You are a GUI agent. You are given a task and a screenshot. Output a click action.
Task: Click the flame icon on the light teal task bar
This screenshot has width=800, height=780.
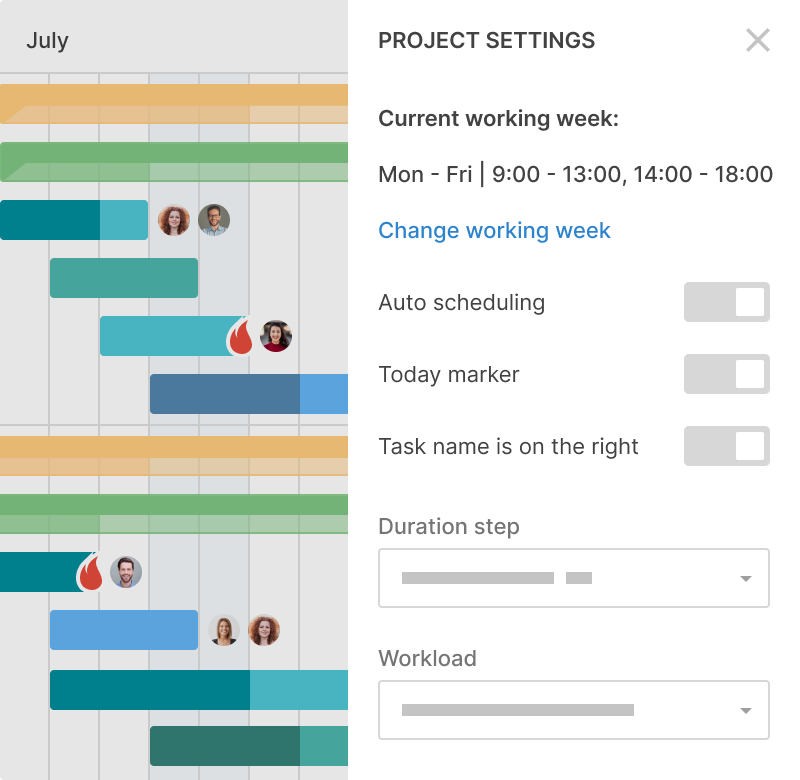240,337
